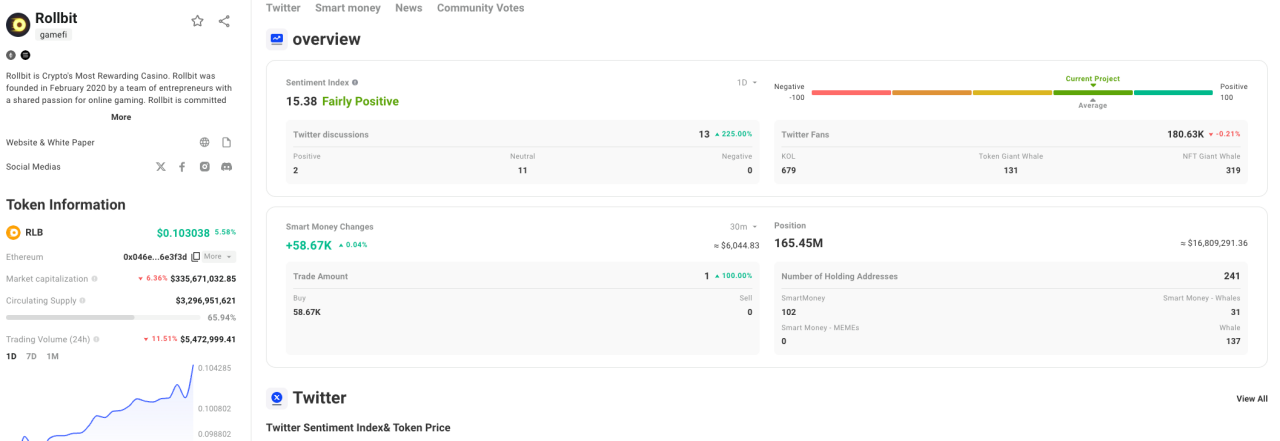Image resolution: width=1280 pixels, height=441 pixels.
Task: Open Rollbit's X (Twitter) profile
Action: pyautogui.click(x=160, y=167)
